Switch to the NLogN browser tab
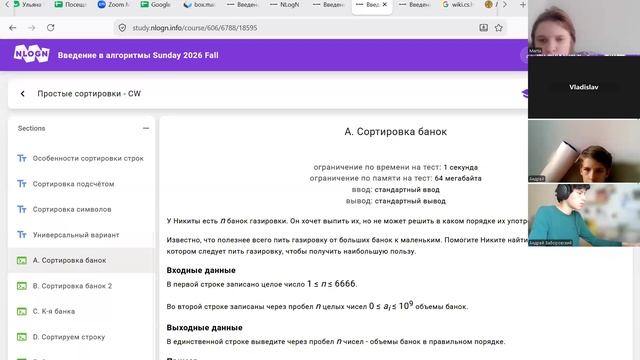 [x=285, y=5]
